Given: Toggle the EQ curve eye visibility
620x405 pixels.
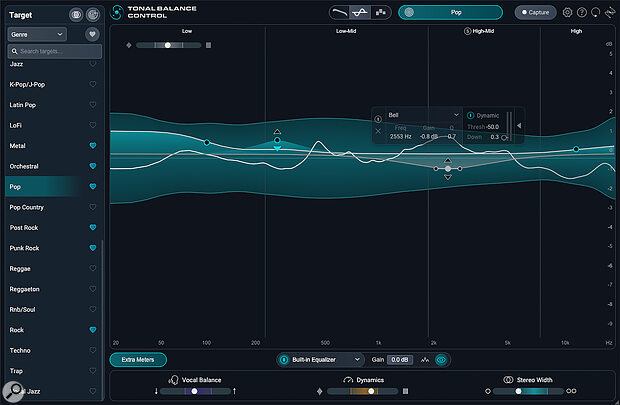Looking at the screenshot, I should tap(441, 360).
